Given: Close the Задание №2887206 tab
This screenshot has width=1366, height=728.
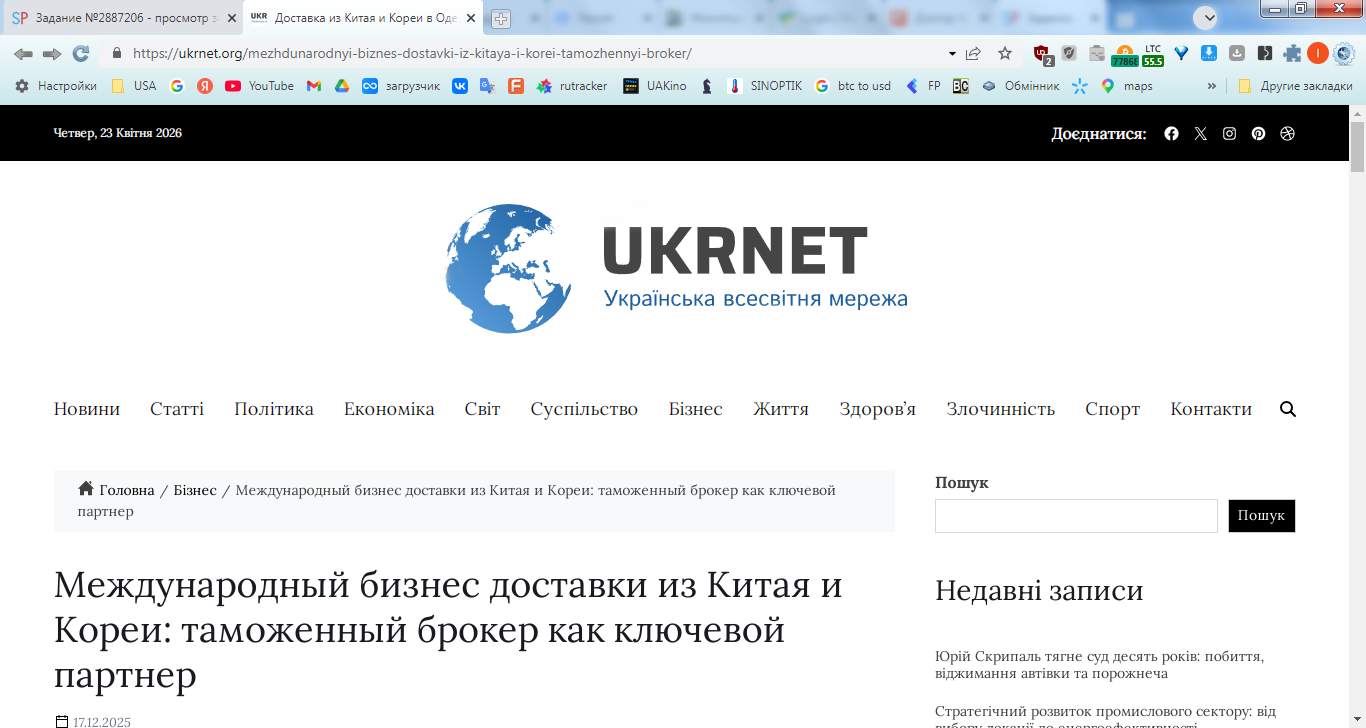Looking at the screenshot, I should (x=232, y=18).
